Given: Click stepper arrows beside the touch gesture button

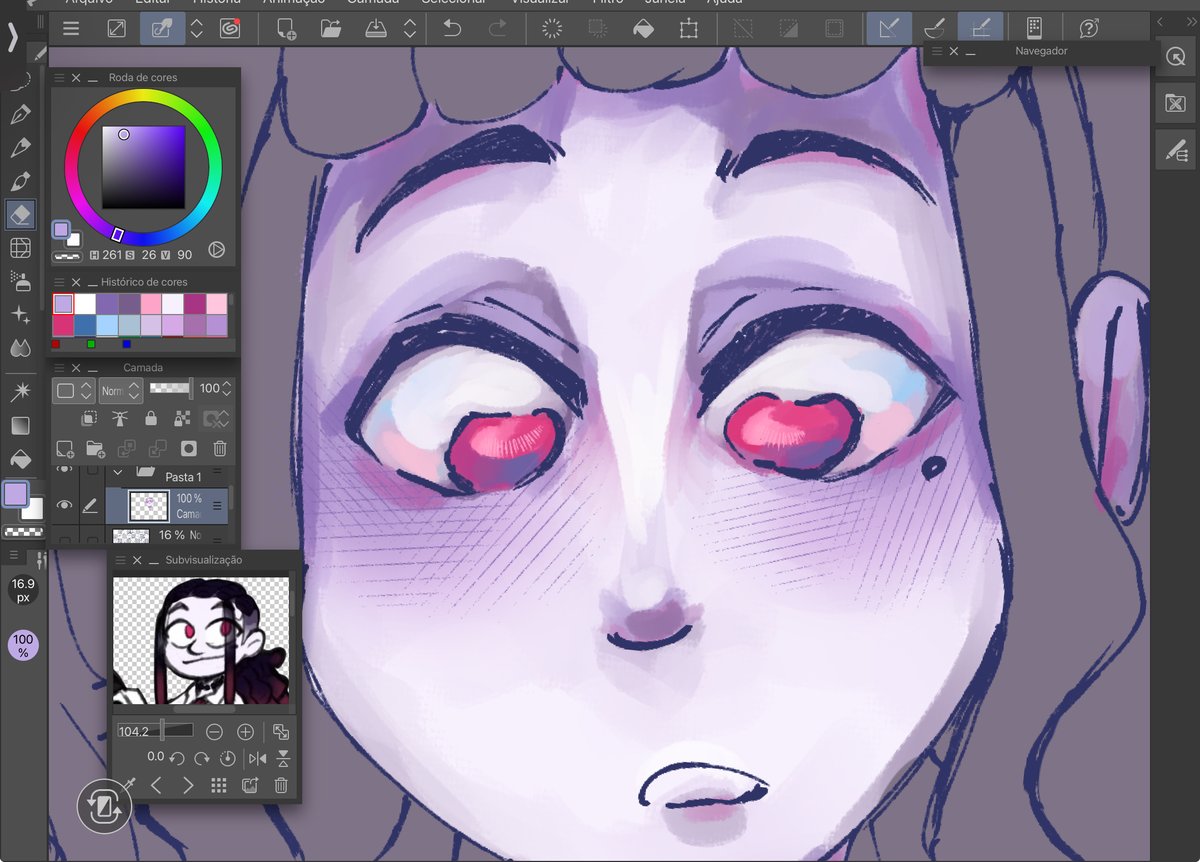Looking at the screenshot, I should click(197, 29).
